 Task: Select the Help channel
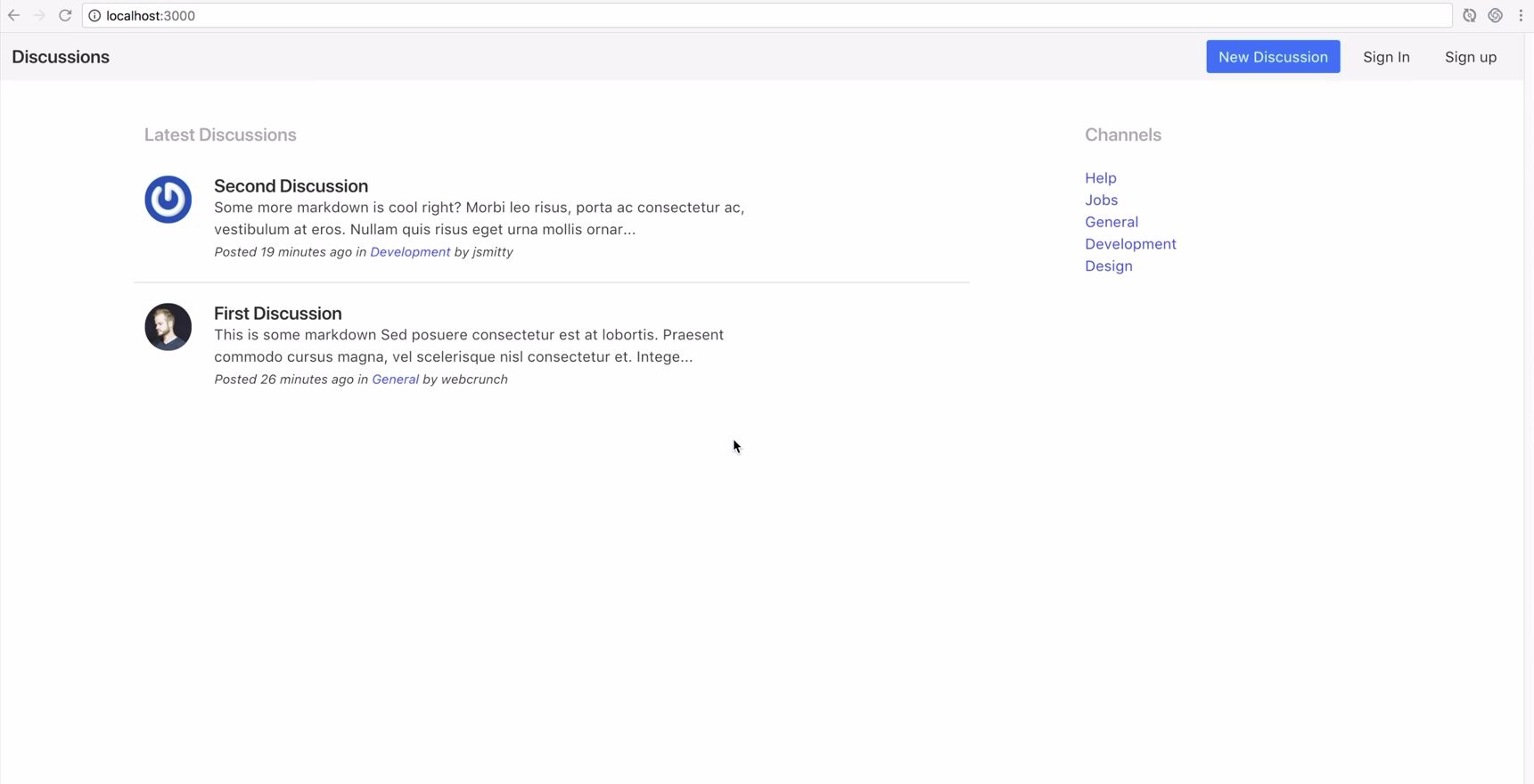[1100, 178]
